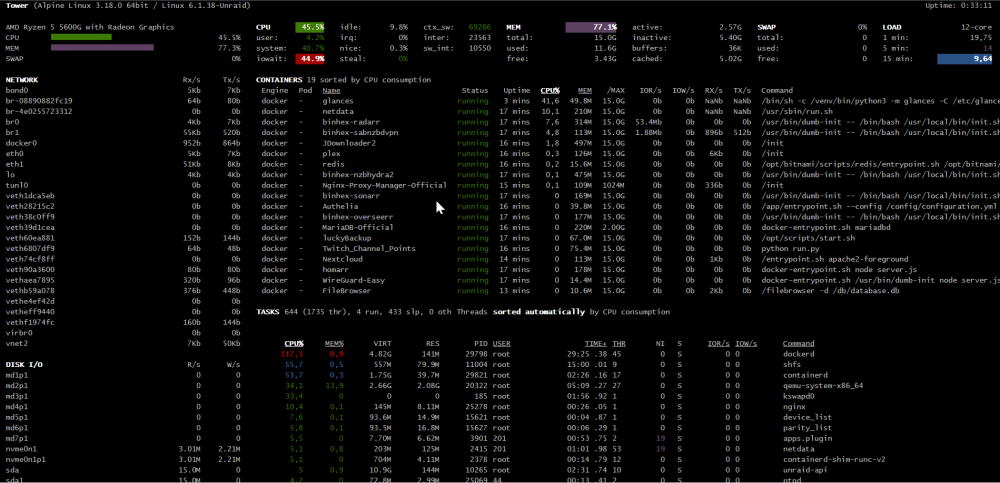Click the green CPU usage bar
The width and height of the screenshot is (1000, 483).
[81, 38]
